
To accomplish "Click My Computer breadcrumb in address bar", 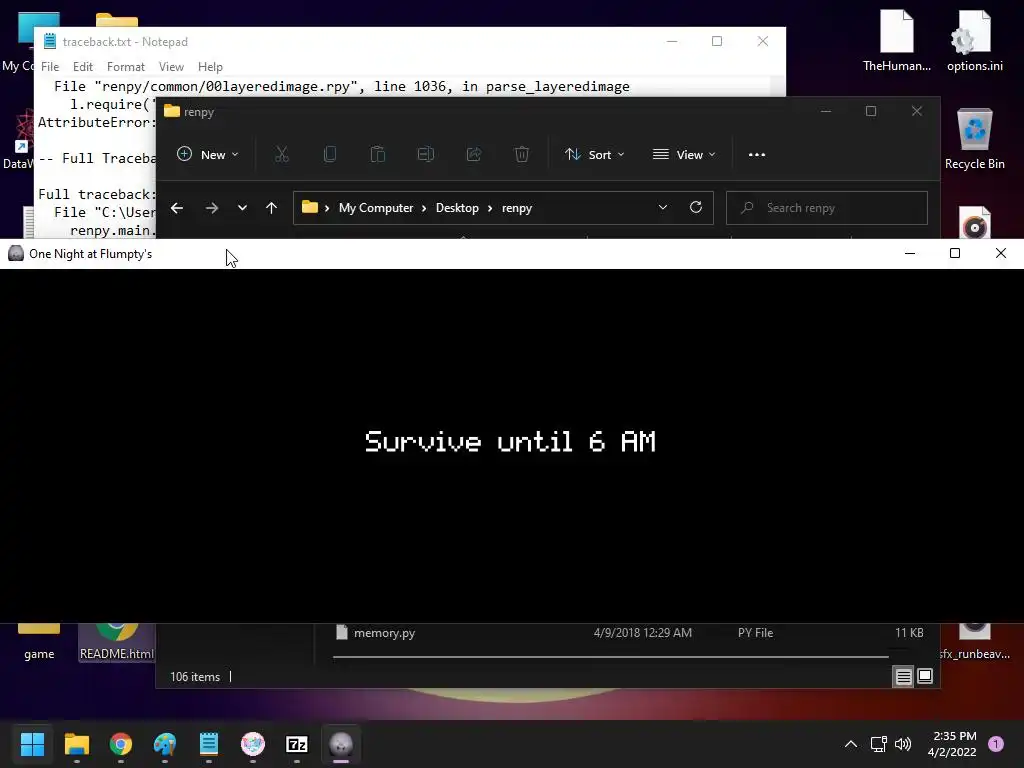I will coord(376,208).
